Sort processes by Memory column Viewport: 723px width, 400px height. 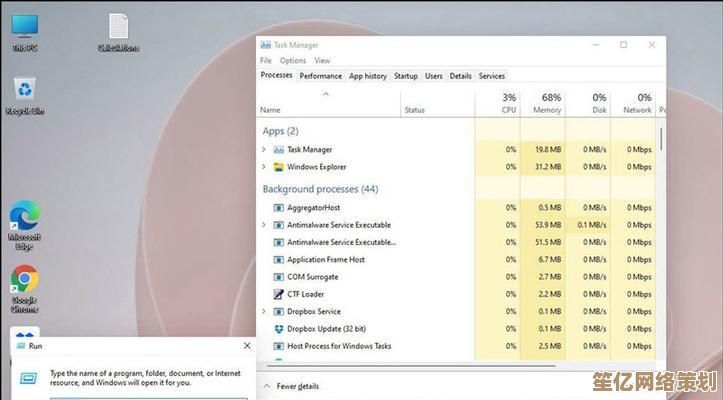546,103
